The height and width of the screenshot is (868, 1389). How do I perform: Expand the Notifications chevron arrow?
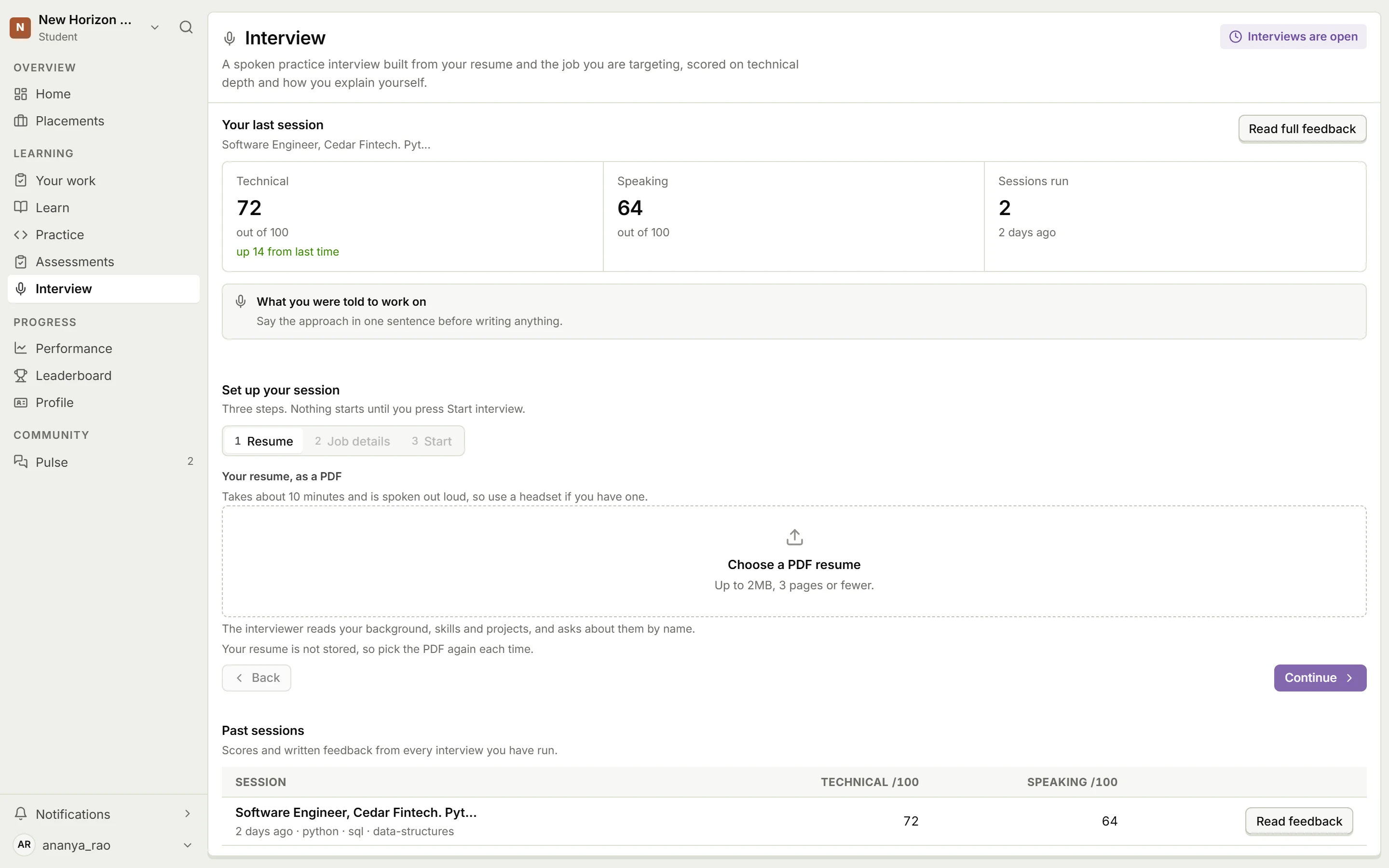[x=187, y=814]
